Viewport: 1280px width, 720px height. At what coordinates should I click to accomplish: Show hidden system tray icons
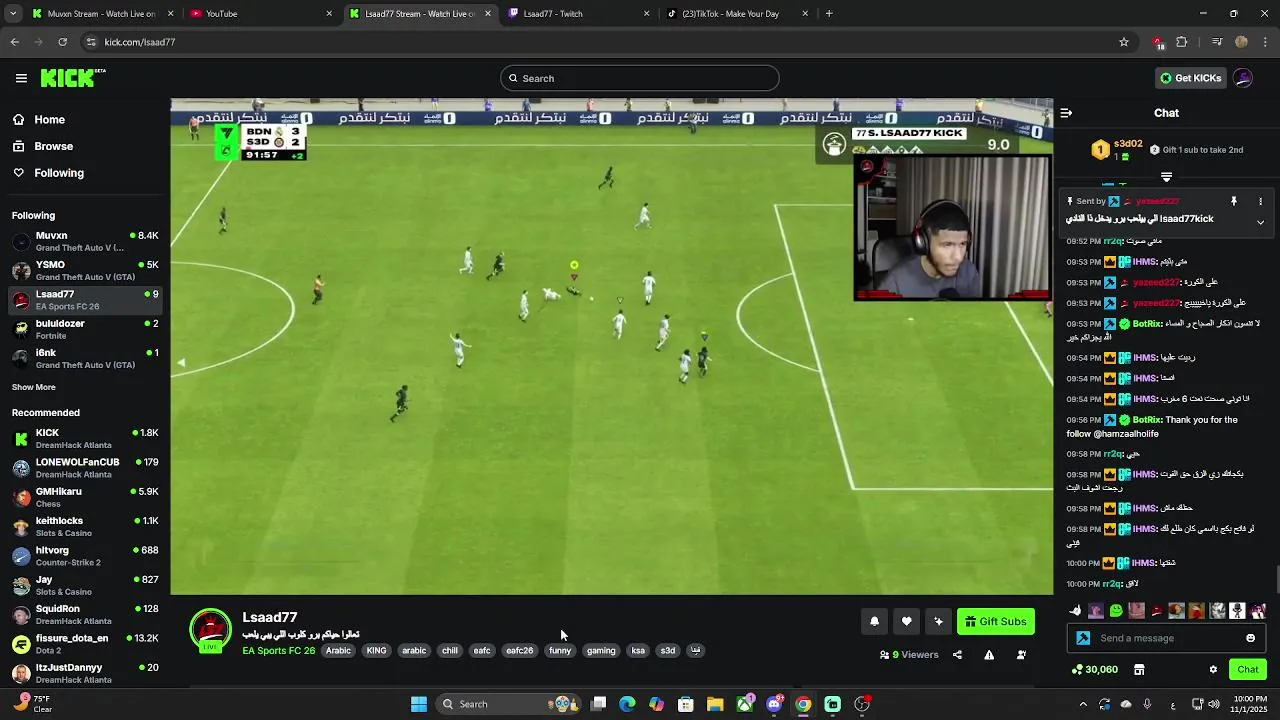click(1083, 704)
